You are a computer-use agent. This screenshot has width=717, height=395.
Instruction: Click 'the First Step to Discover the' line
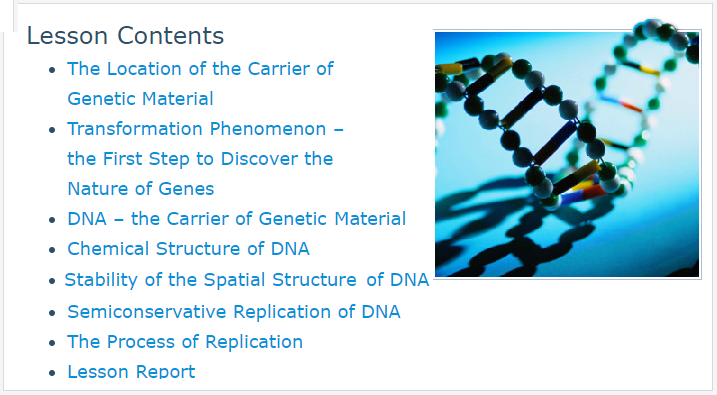pyautogui.click(x=200, y=159)
